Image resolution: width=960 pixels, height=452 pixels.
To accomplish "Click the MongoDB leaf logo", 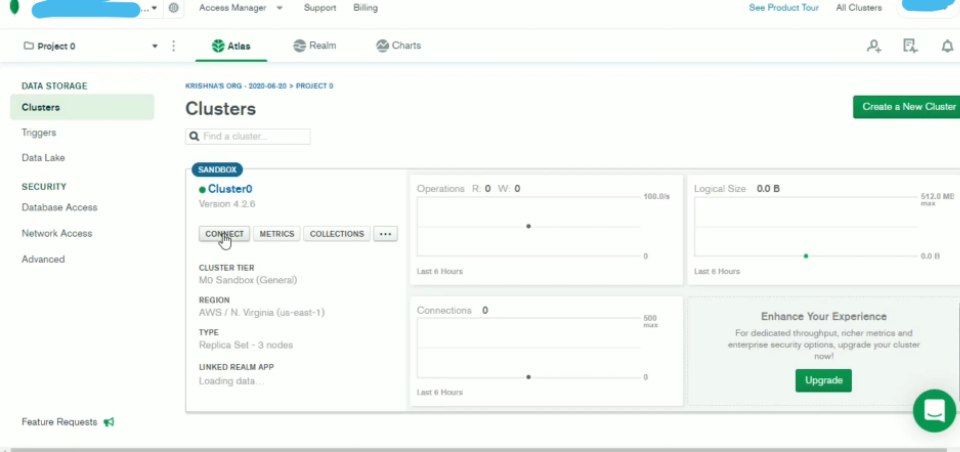I will pos(14,7).
